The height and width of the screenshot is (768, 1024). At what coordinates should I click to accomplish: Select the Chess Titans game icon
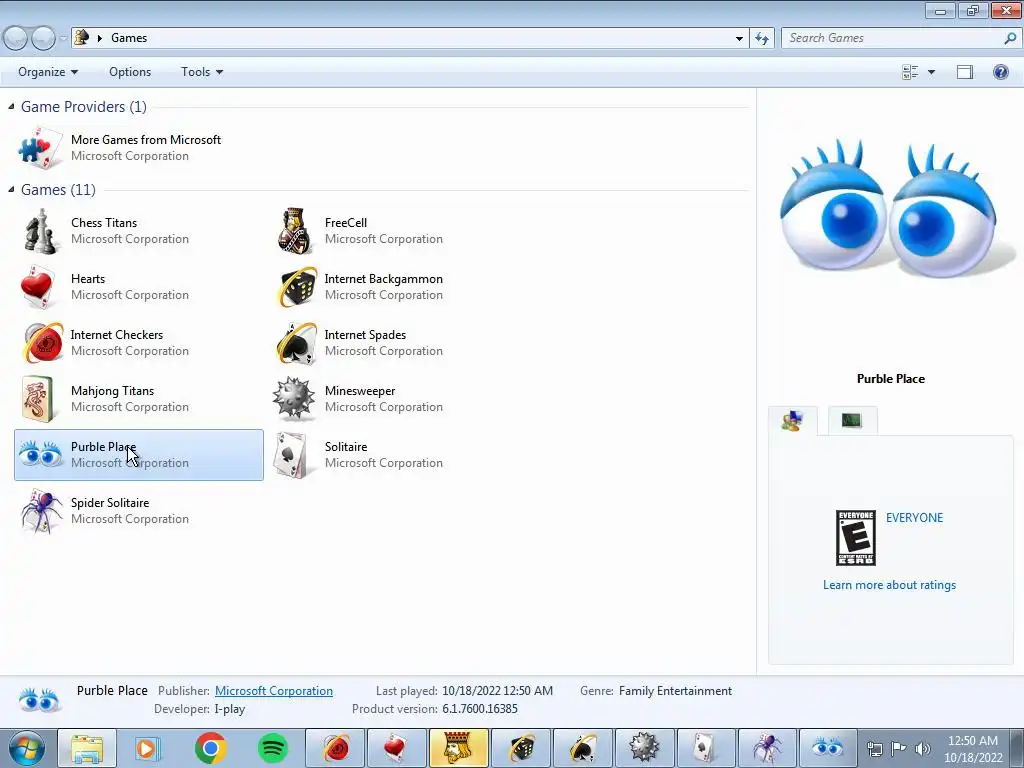tap(40, 231)
